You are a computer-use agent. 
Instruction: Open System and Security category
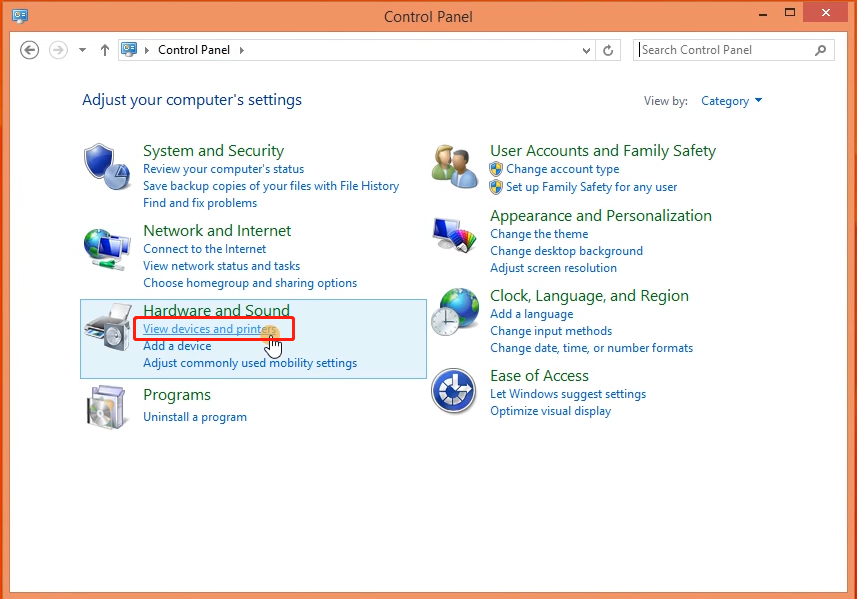click(214, 151)
